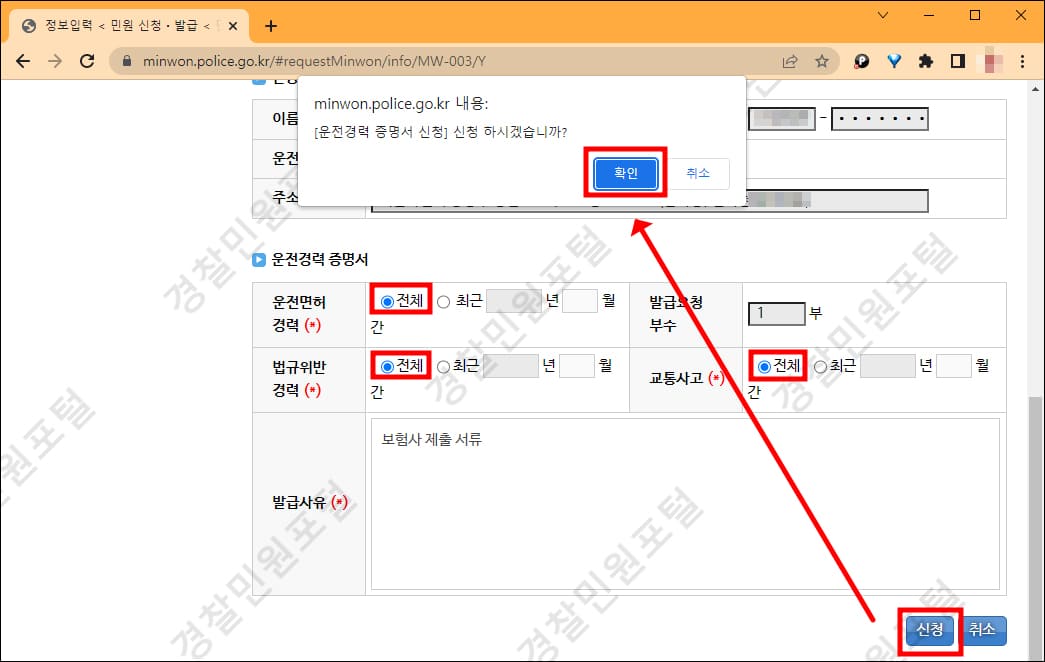The width and height of the screenshot is (1045, 662).
Task: Click the 교통사고 year field
Action: coord(888,366)
